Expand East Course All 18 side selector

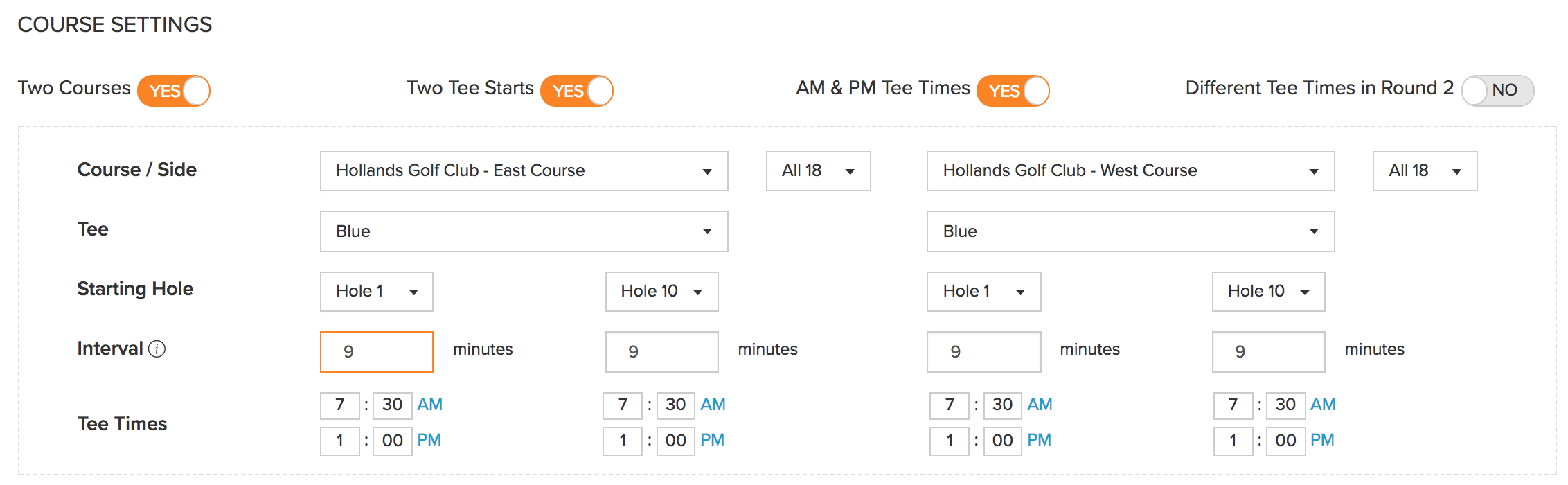pos(819,171)
